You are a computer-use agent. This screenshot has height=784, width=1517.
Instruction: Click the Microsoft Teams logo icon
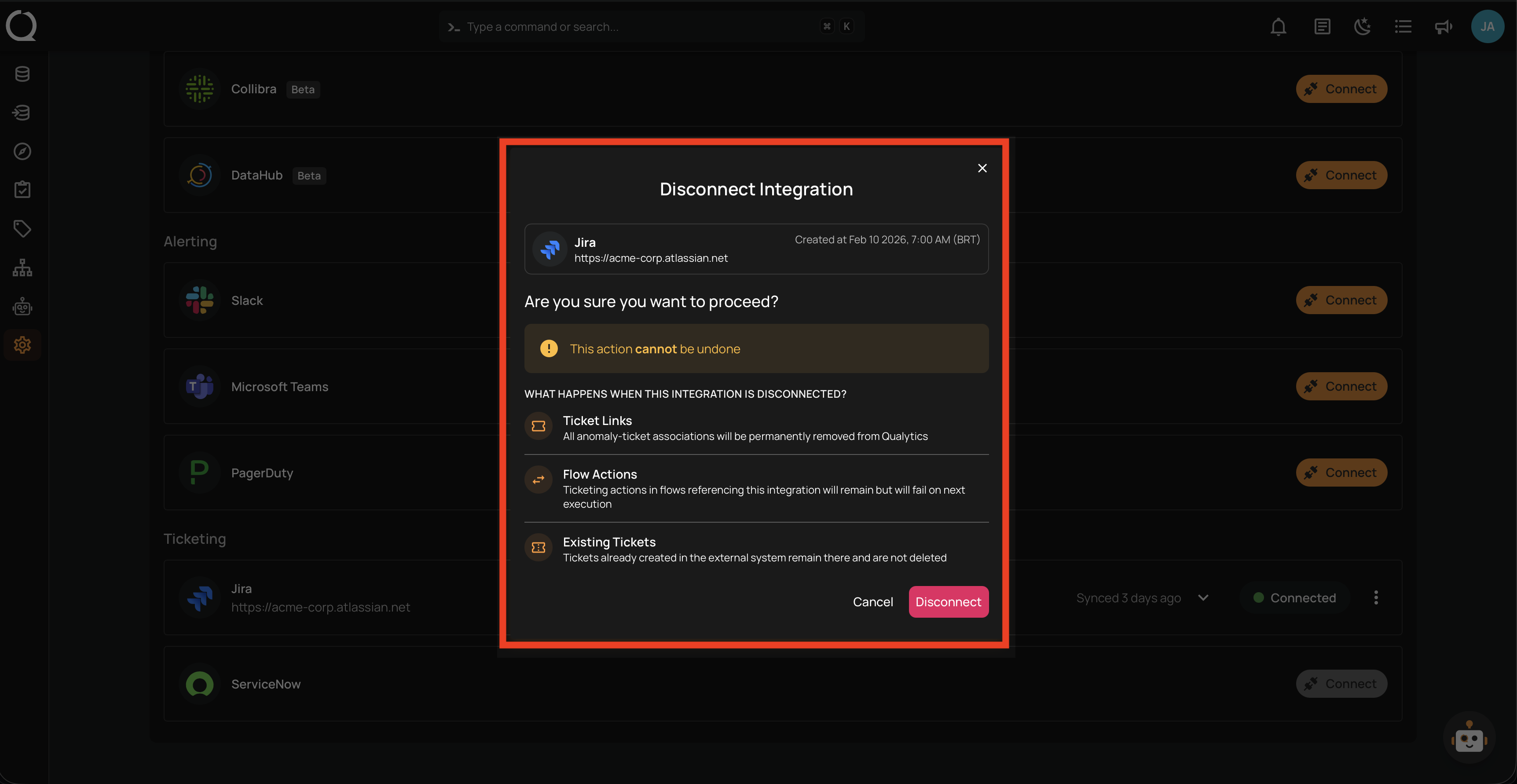coord(200,386)
